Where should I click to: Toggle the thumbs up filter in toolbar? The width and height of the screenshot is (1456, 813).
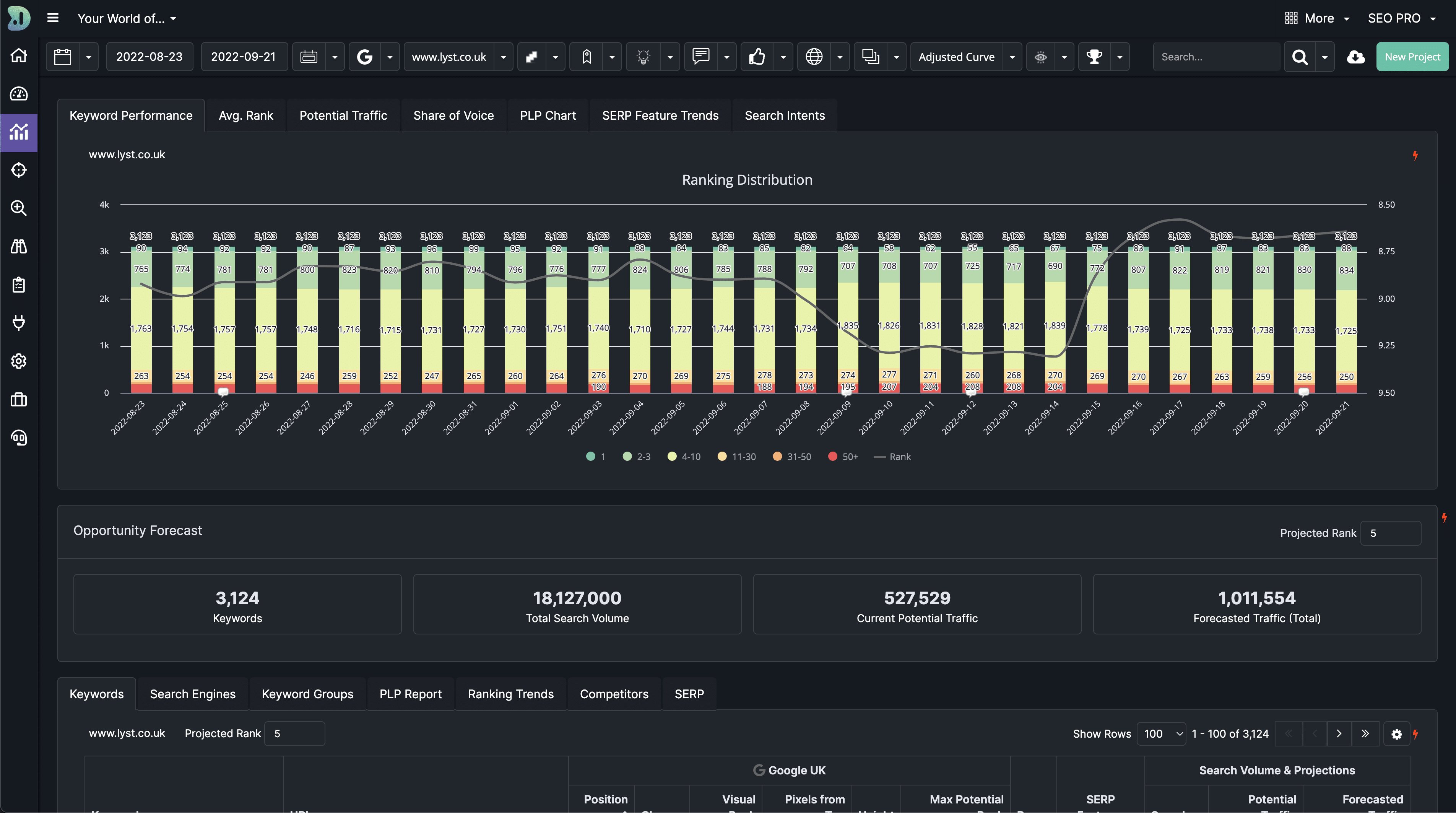coord(757,57)
